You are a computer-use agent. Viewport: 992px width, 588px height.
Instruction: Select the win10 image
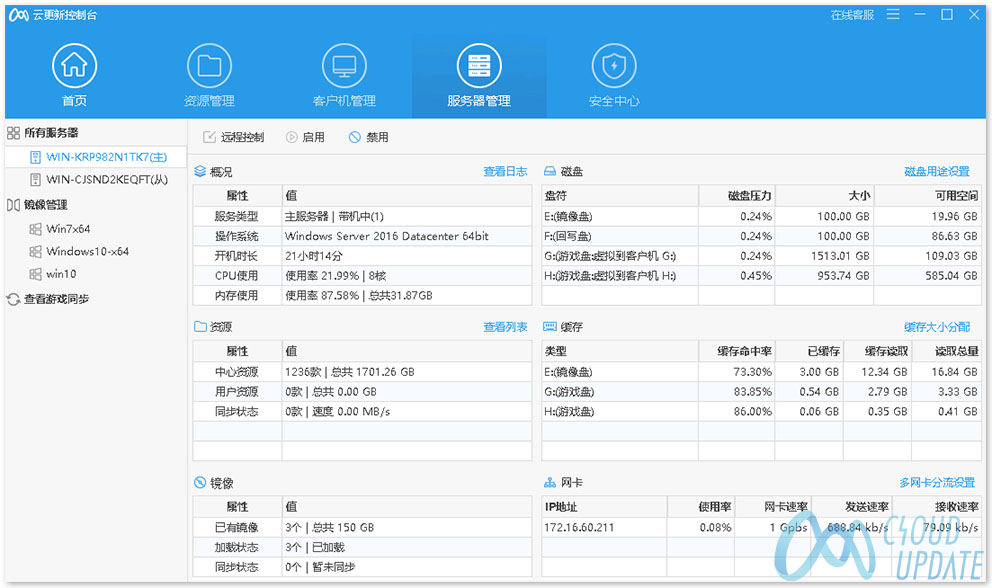[x=61, y=274]
